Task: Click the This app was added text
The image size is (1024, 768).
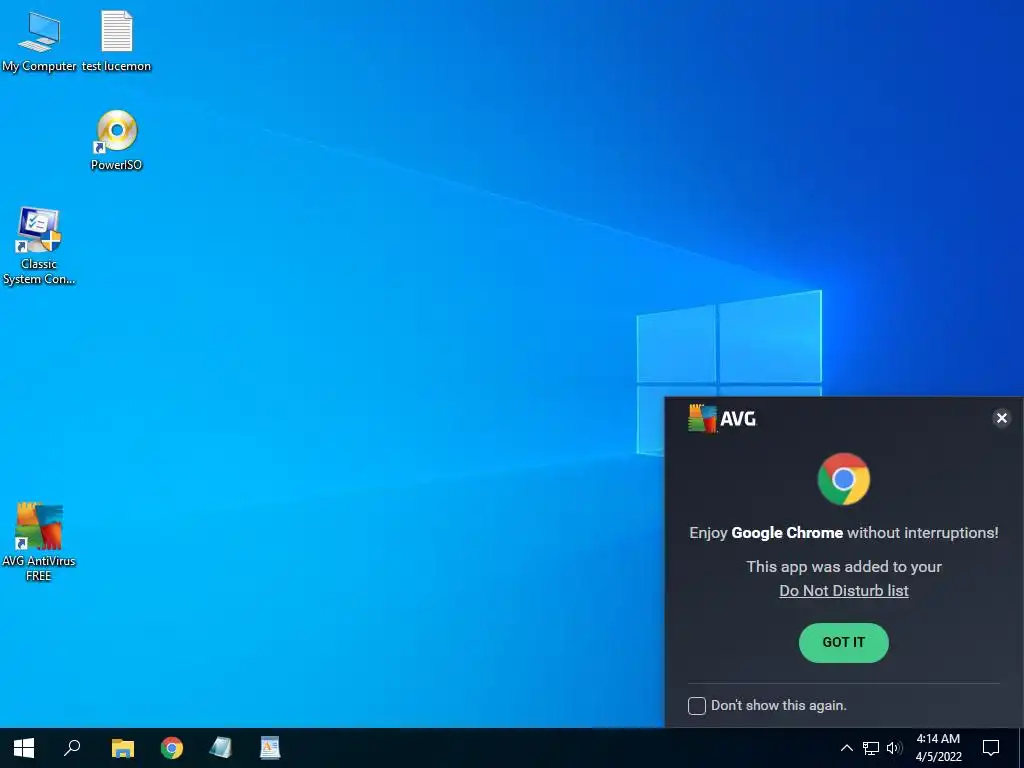Action: click(x=844, y=567)
